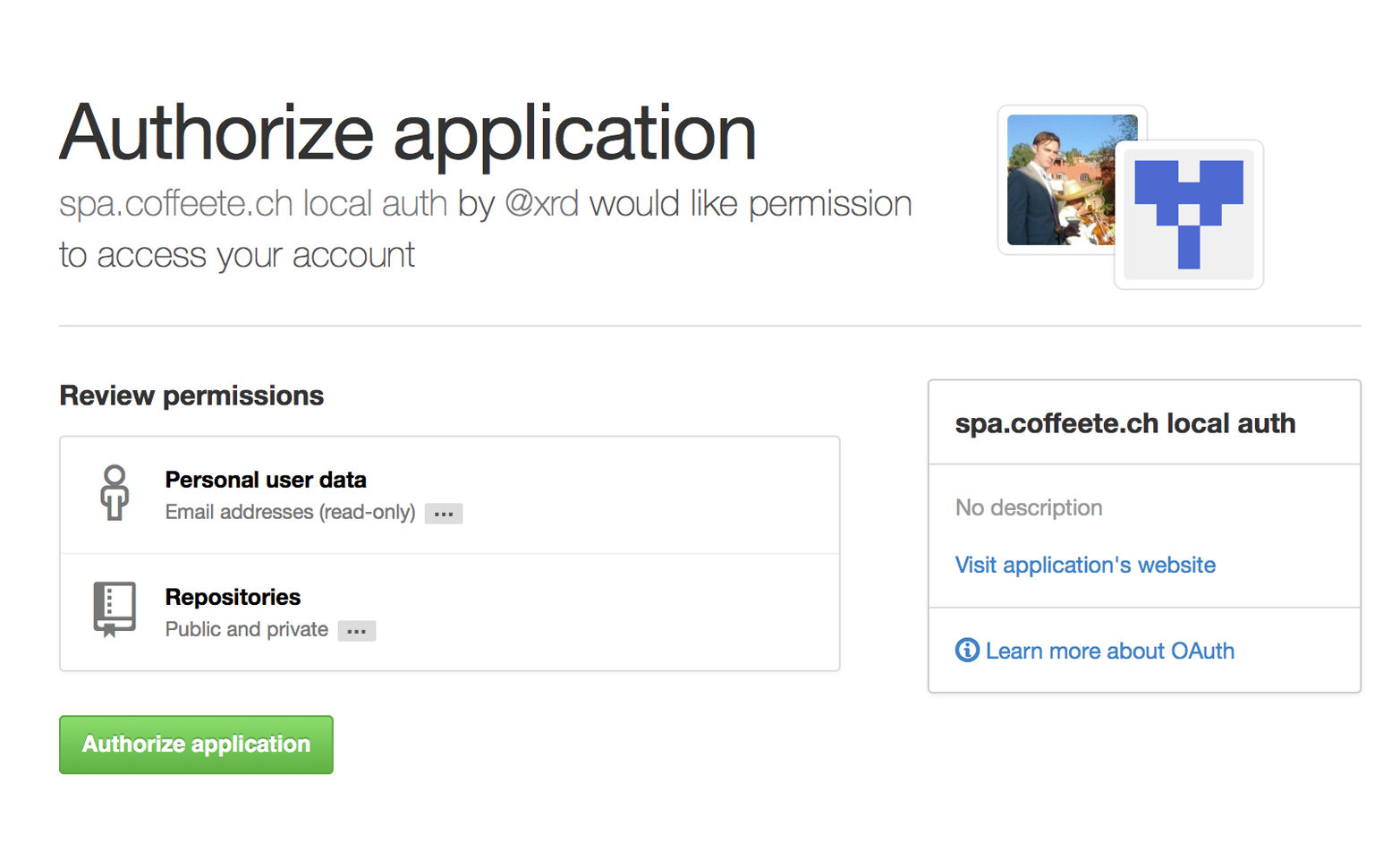Click the No description text
Screen dimensions: 1400x843
[x=1028, y=507]
